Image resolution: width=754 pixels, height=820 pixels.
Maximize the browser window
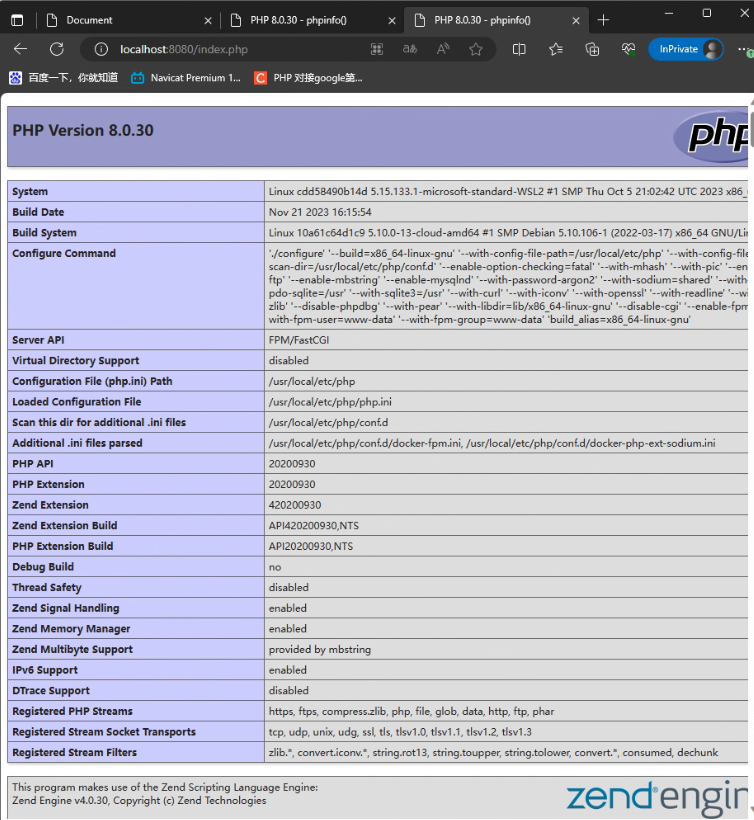point(707,13)
